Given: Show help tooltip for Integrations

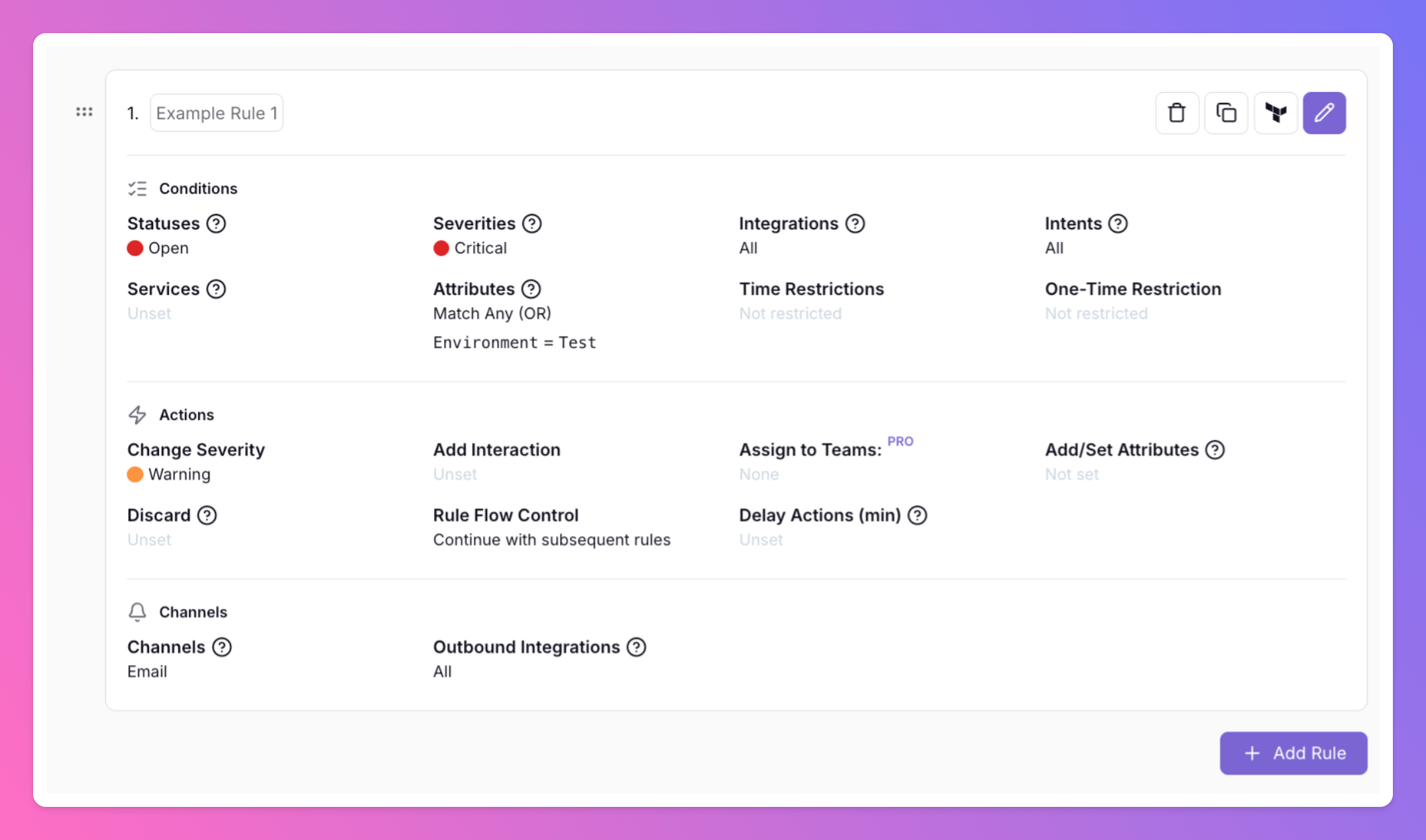Looking at the screenshot, I should (855, 224).
